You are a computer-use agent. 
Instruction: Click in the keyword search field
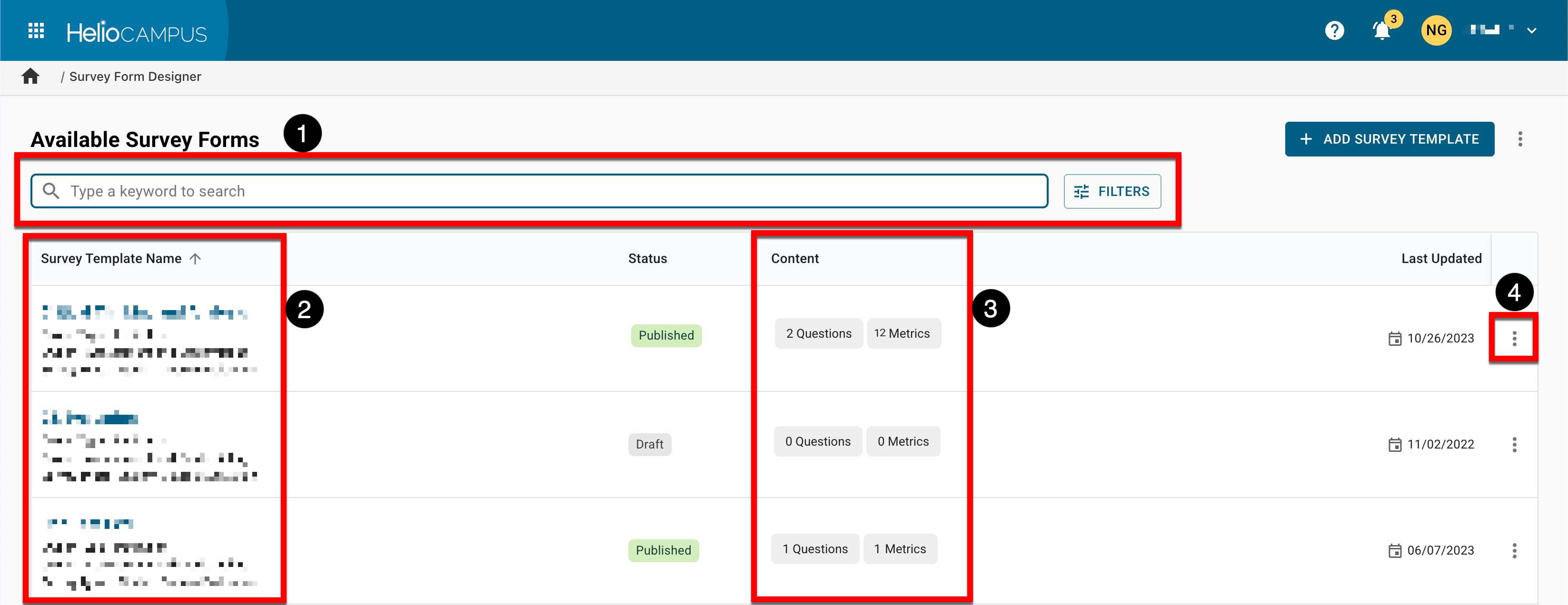(x=548, y=192)
